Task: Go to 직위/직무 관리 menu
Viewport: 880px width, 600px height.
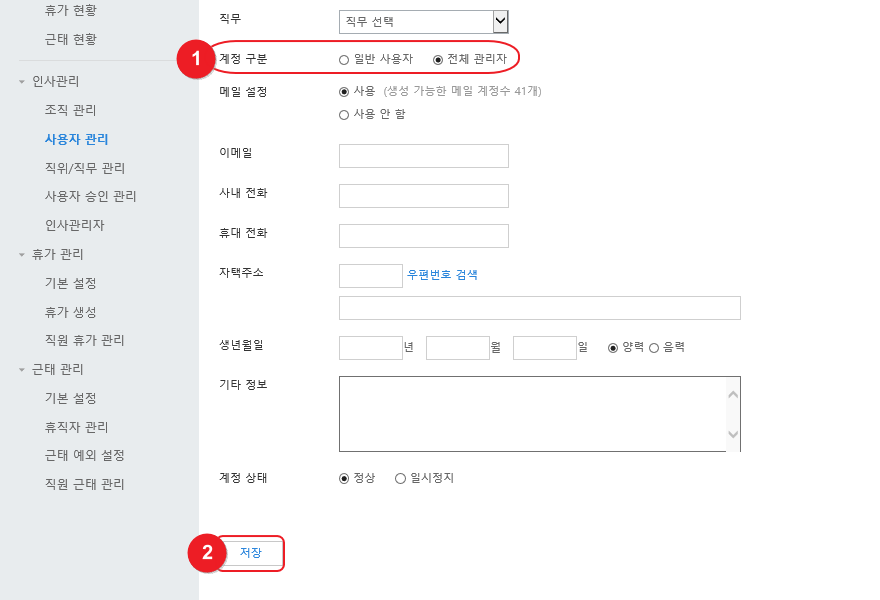Action: click(x=85, y=168)
